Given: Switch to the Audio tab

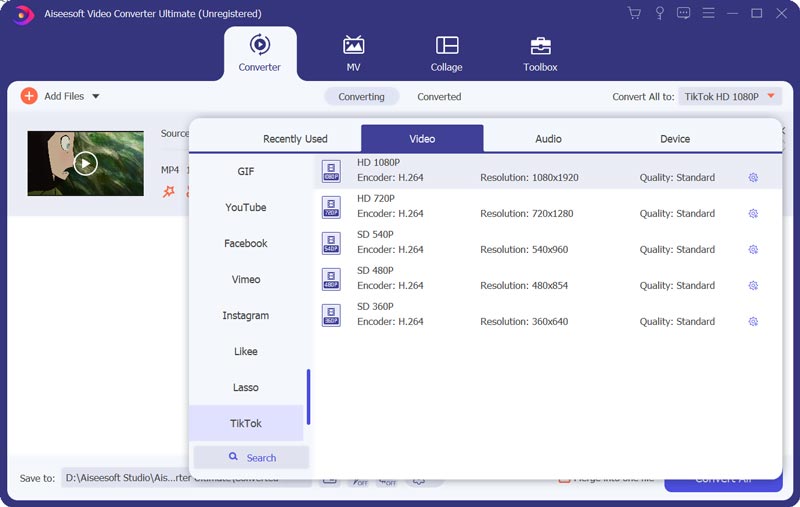Looking at the screenshot, I should pos(548,139).
